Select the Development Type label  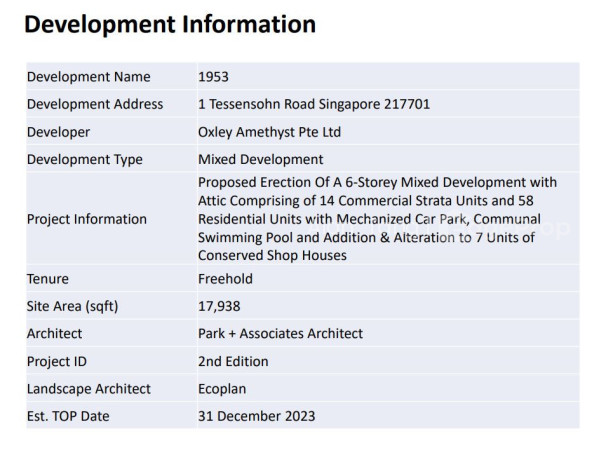click(x=85, y=159)
